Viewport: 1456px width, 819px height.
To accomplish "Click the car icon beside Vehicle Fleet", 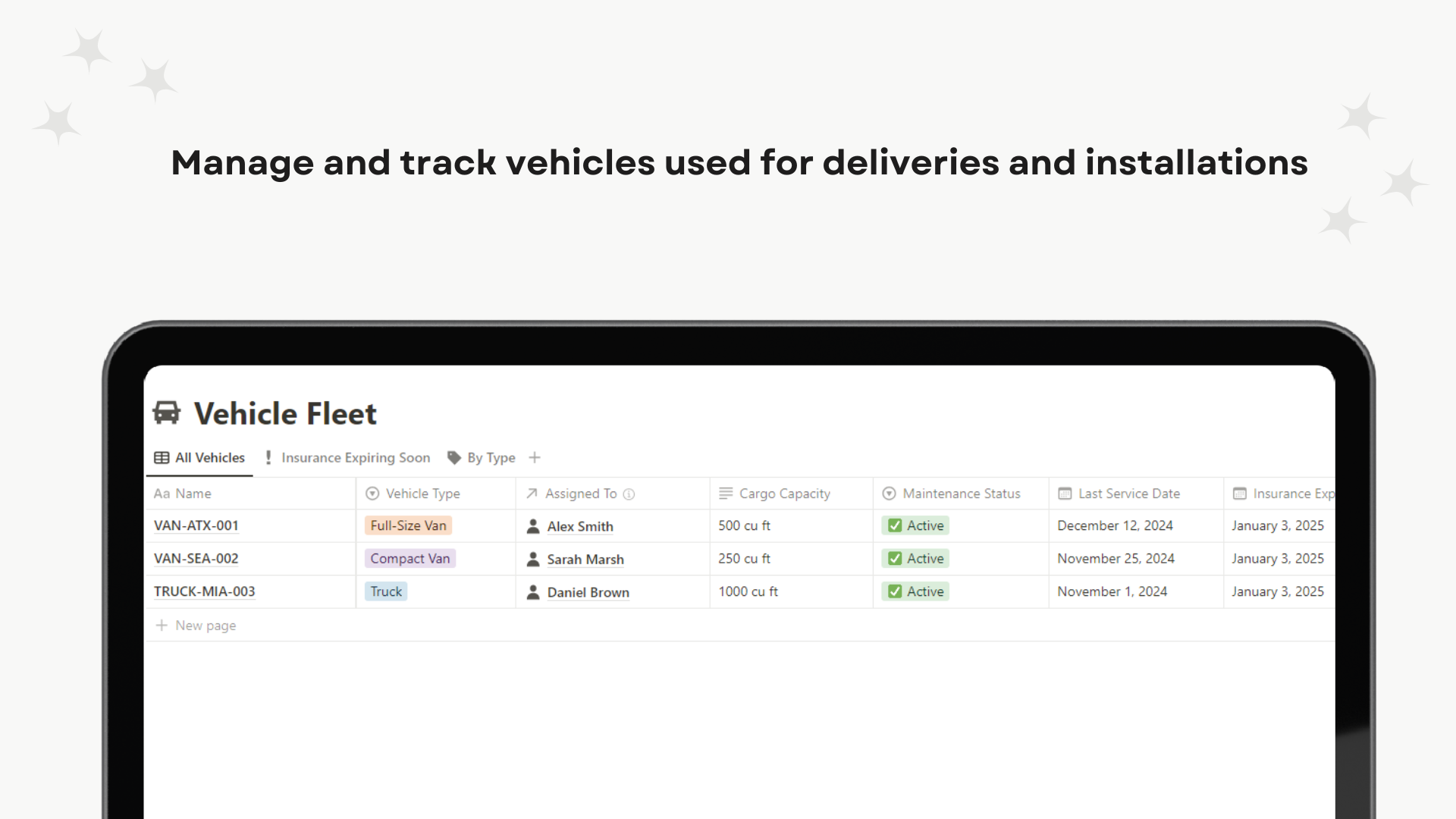I will 166,413.
